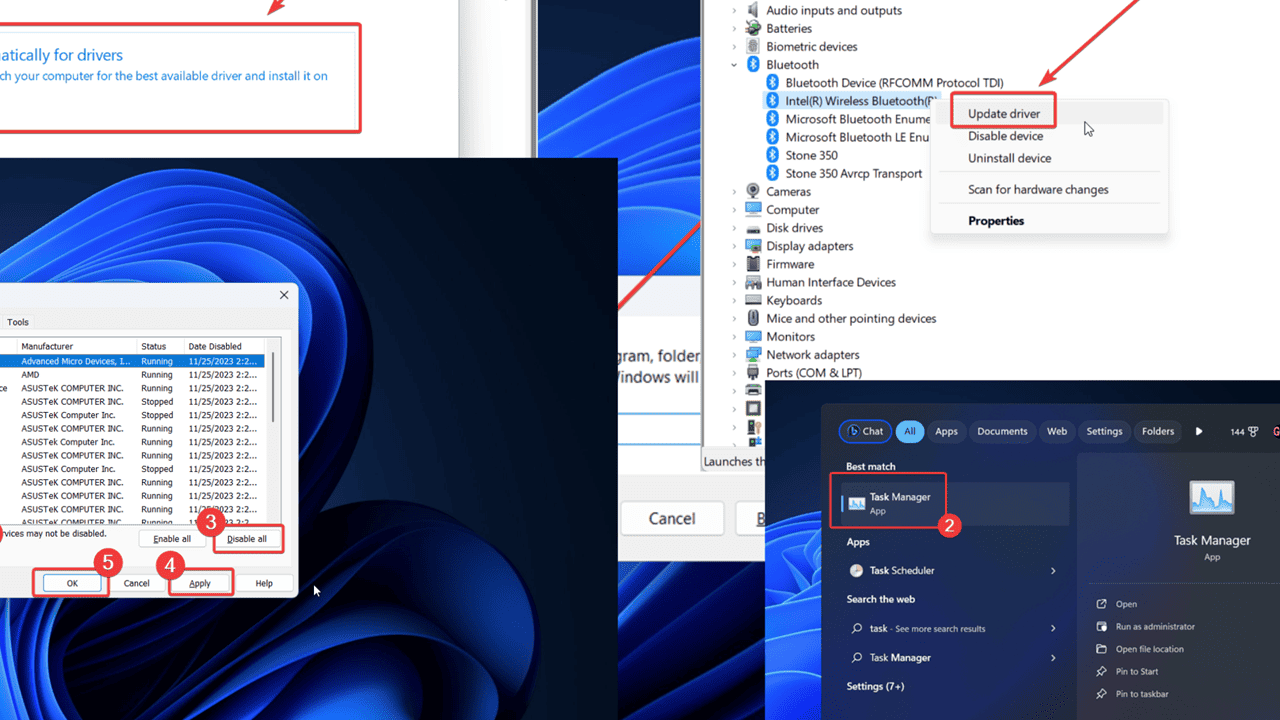Open Bing Chat pill in search panel

[x=865, y=432]
